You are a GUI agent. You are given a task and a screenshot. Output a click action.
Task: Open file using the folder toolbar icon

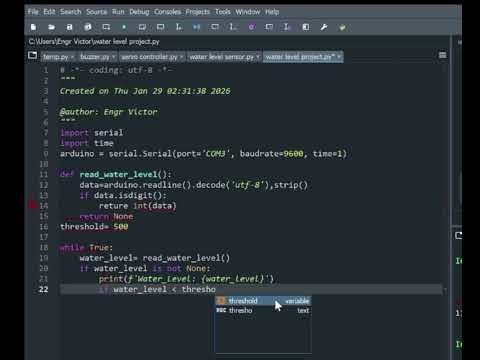pyautogui.click(x=51, y=27)
